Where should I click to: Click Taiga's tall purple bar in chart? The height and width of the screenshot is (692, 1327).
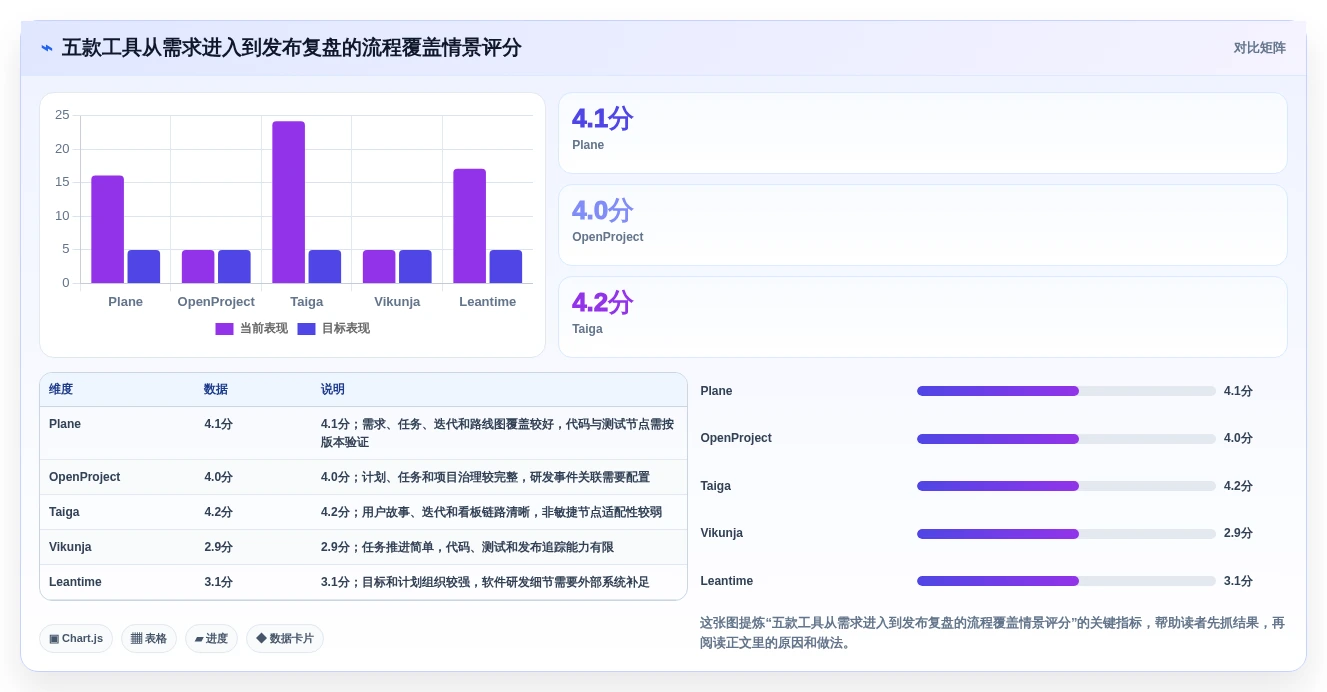coord(289,202)
